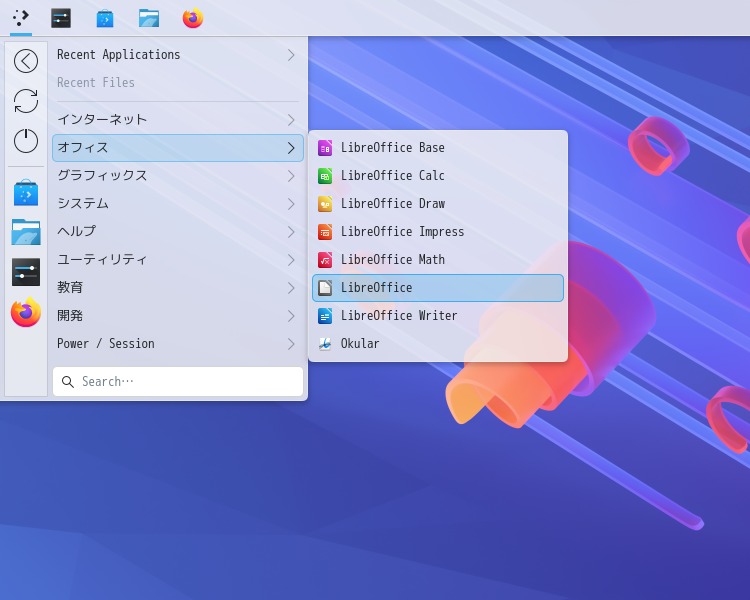Select the highlighted LibreOffice entry
The image size is (750, 600).
437,288
